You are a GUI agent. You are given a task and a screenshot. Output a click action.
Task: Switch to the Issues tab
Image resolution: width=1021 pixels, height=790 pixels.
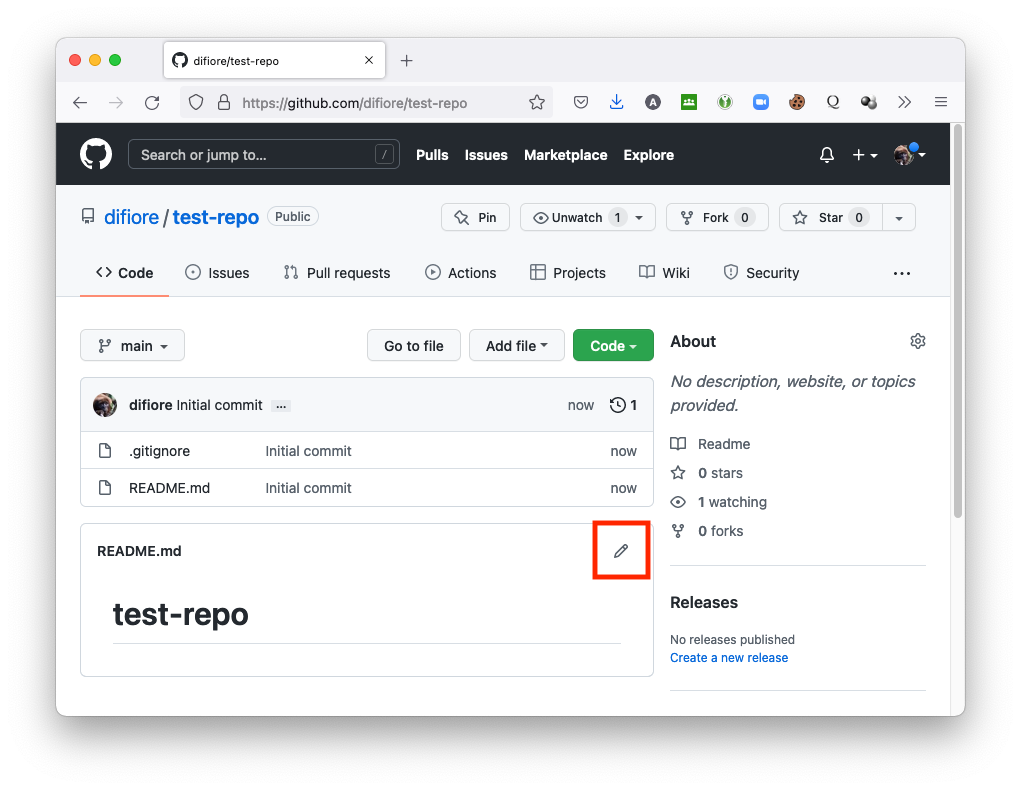pyautogui.click(x=217, y=273)
